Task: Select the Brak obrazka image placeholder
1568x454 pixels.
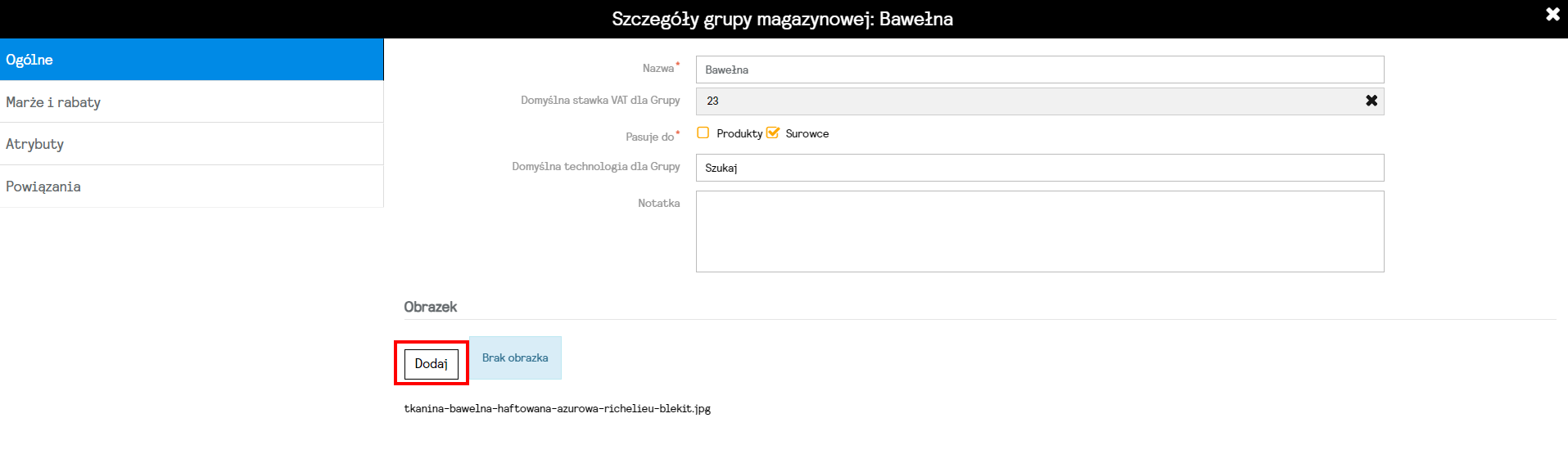Action: (515, 357)
